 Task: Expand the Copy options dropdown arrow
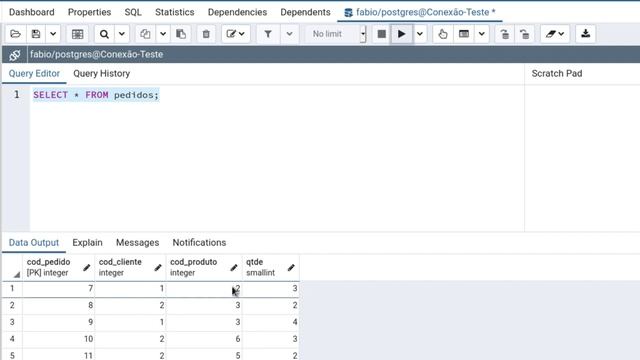coord(163,34)
